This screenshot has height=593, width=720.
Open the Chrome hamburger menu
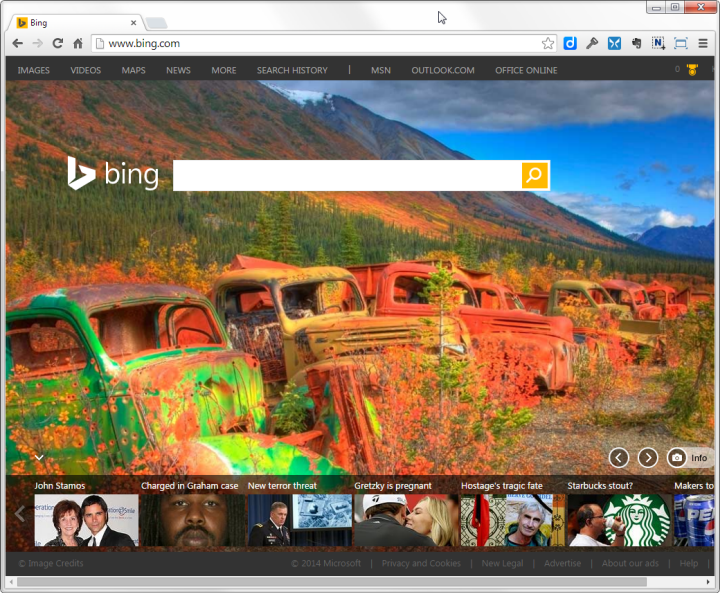(703, 44)
